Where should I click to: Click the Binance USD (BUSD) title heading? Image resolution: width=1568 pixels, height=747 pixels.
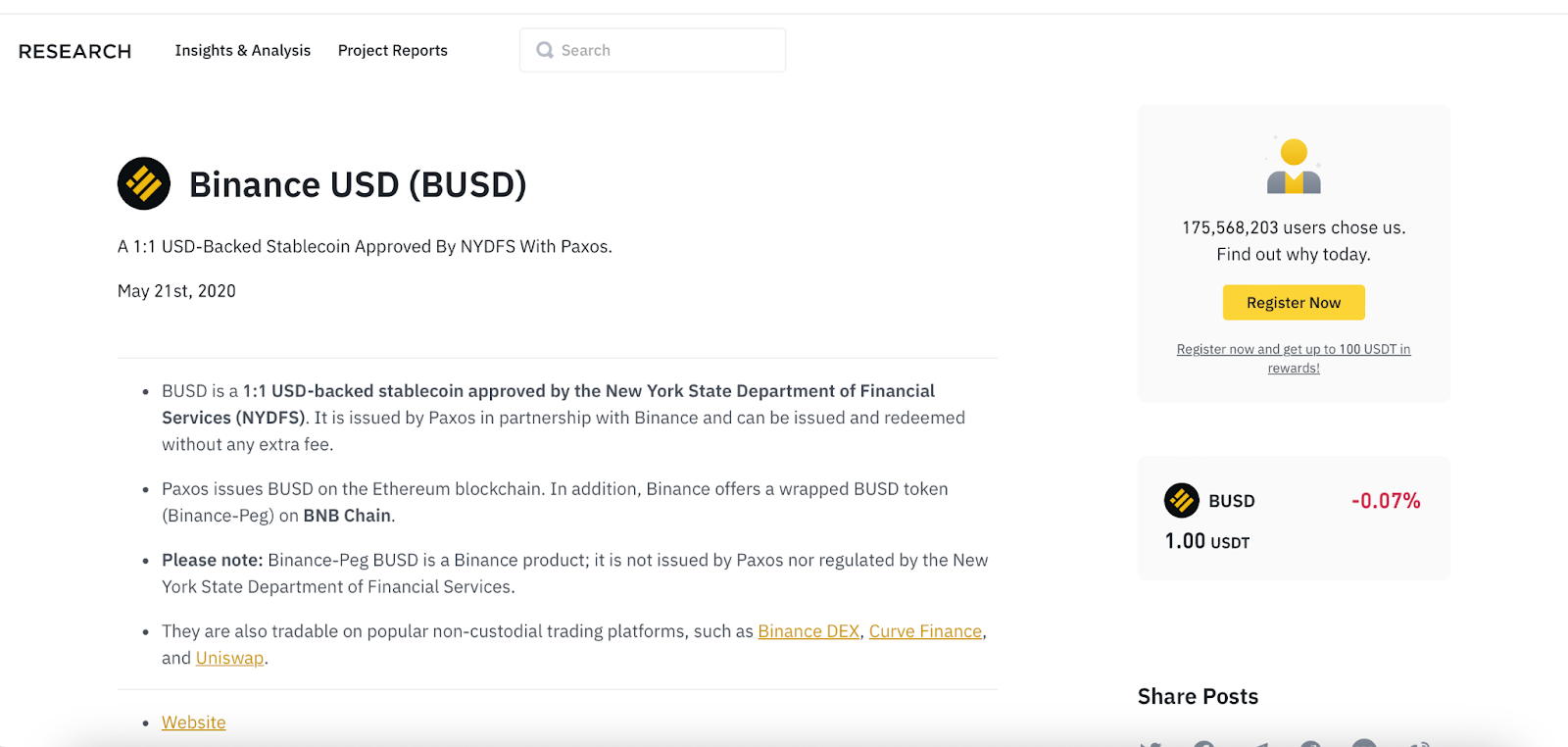358,184
